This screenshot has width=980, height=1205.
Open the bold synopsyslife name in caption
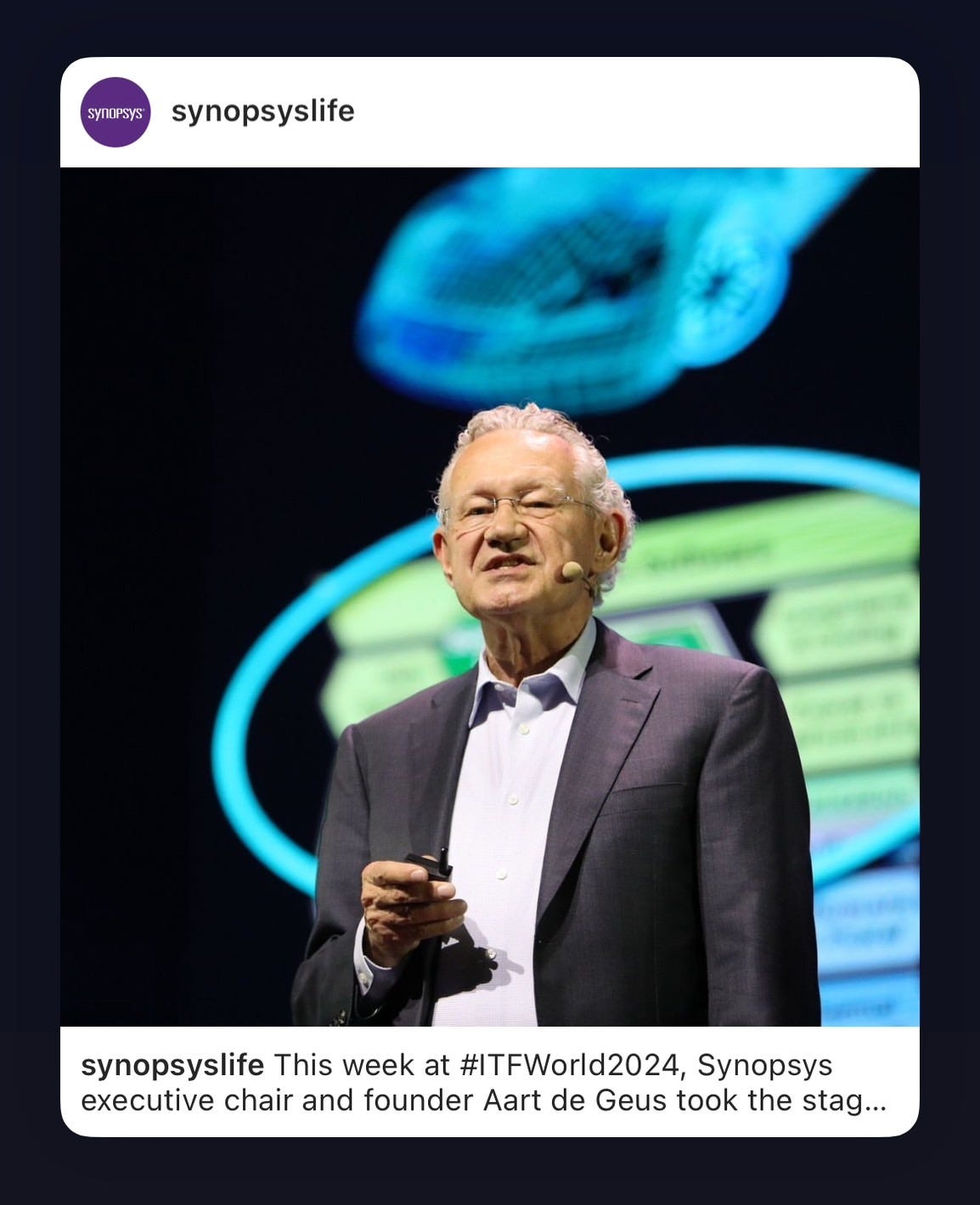[x=172, y=1065]
